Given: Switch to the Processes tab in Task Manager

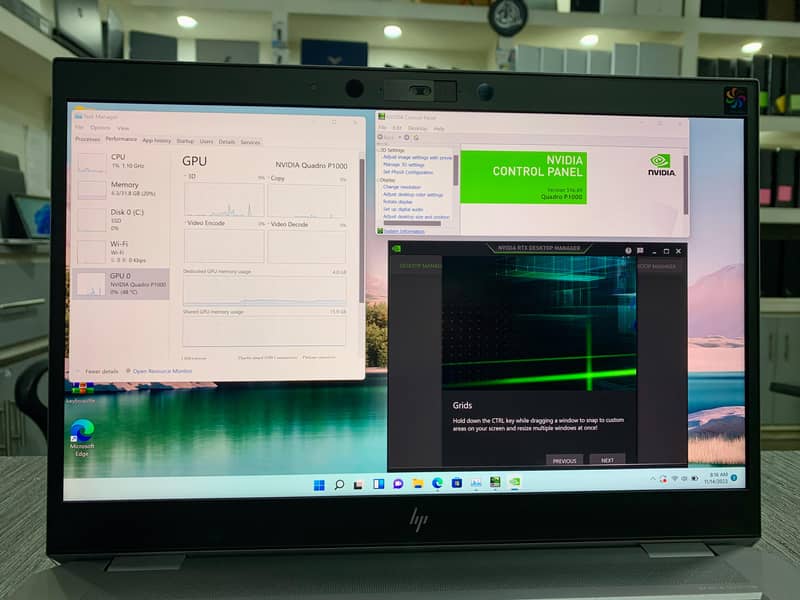Looking at the screenshot, I should tap(88, 140).
